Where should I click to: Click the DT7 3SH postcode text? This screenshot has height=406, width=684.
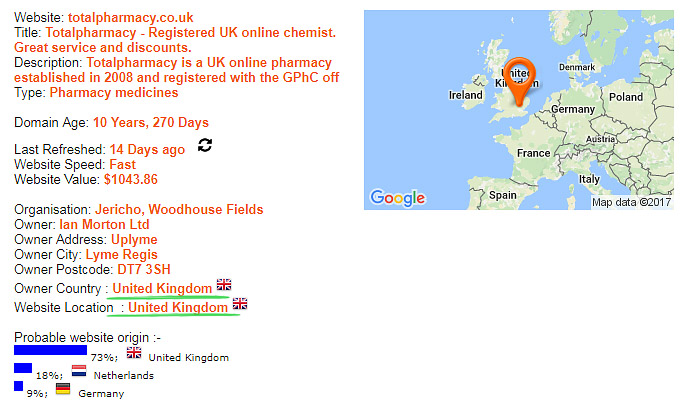click(144, 269)
